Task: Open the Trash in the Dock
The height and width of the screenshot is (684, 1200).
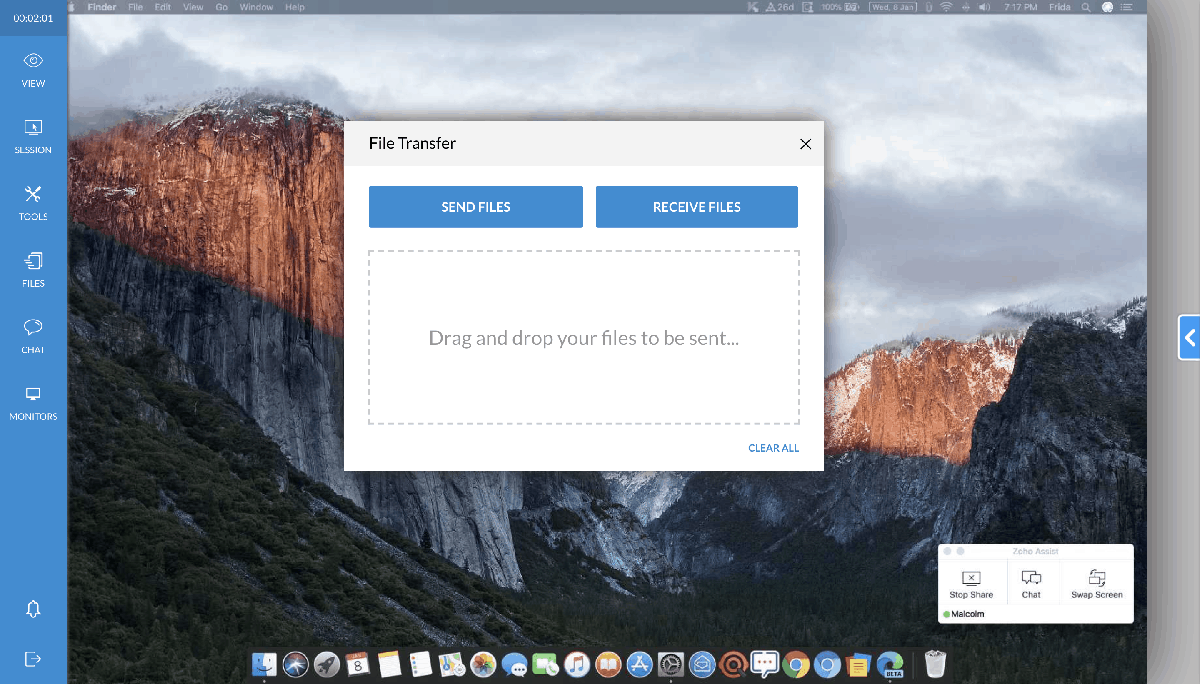Action: (935, 663)
